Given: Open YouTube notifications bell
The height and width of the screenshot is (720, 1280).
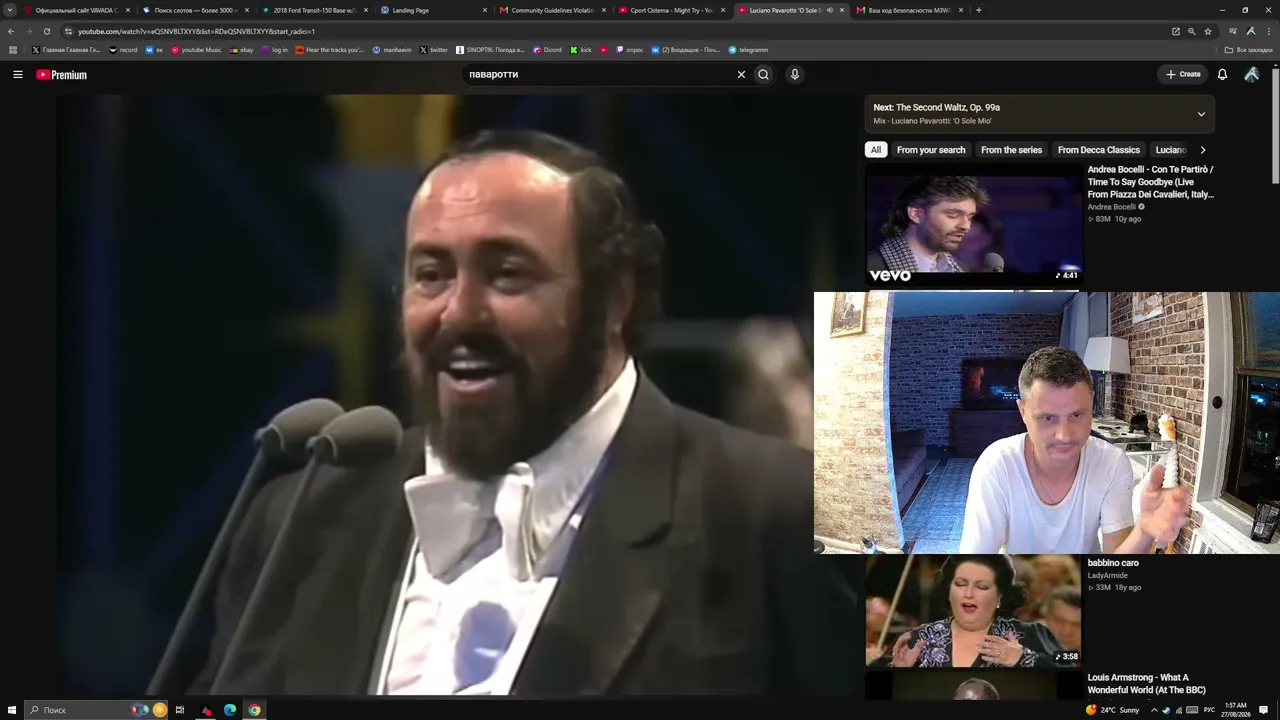Looking at the screenshot, I should coord(1222,74).
